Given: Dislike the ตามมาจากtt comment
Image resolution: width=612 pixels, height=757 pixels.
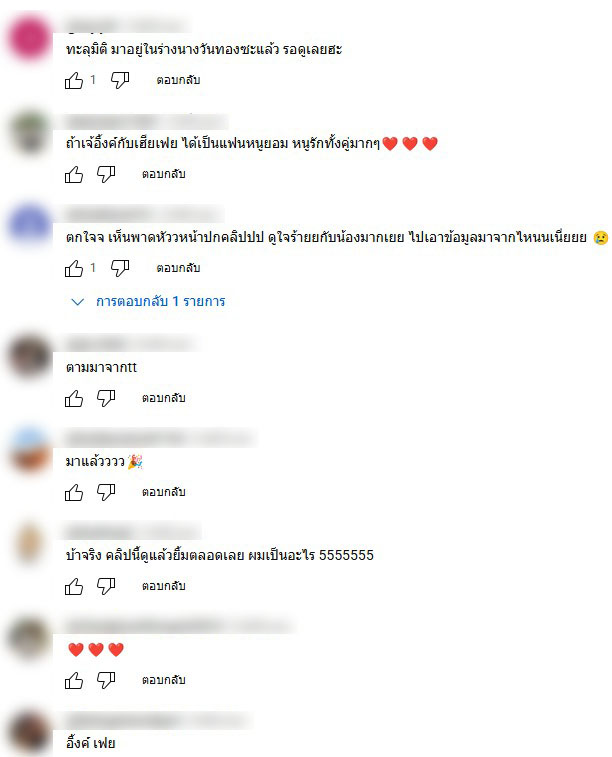Looking at the screenshot, I should pyautogui.click(x=106, y=398).
